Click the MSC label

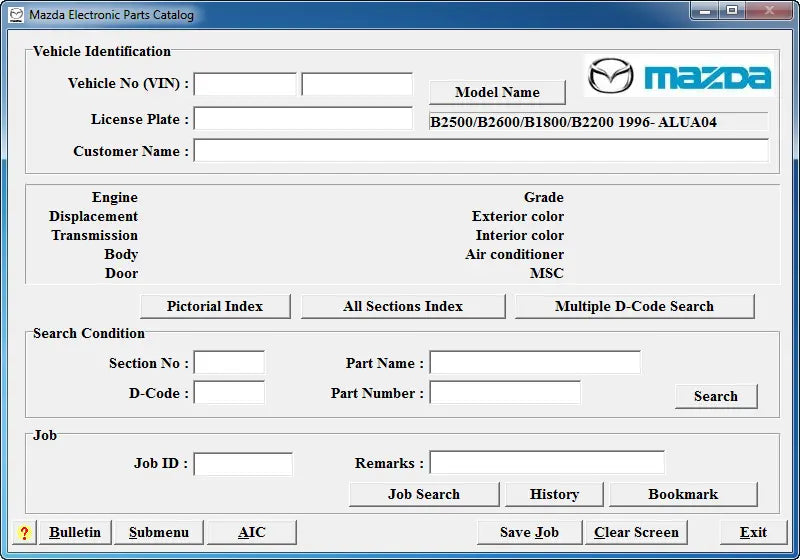(547, 273)
